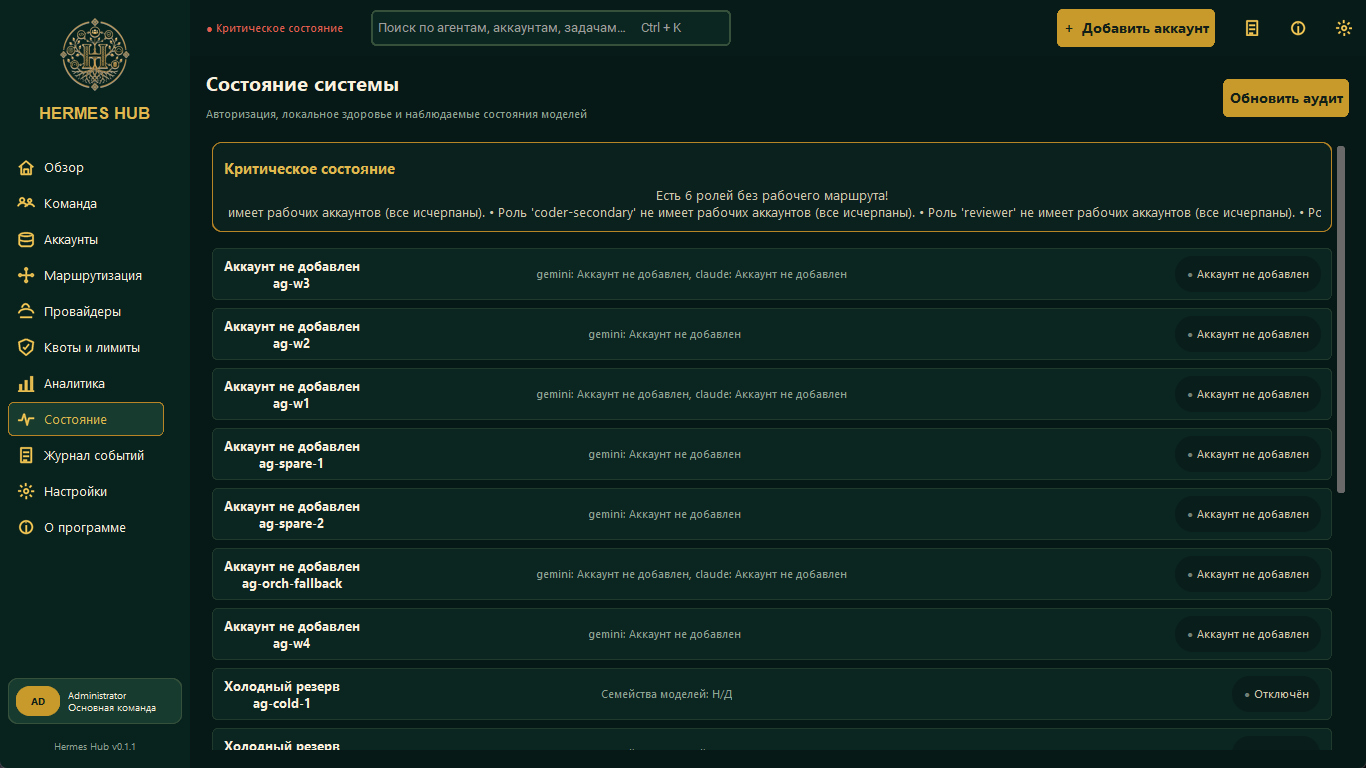Click the vertical scrollbar of status list
Image resolution: width=1366 pixels, height=768 pixels.
pyautogui.click(x=1341, y=319)
